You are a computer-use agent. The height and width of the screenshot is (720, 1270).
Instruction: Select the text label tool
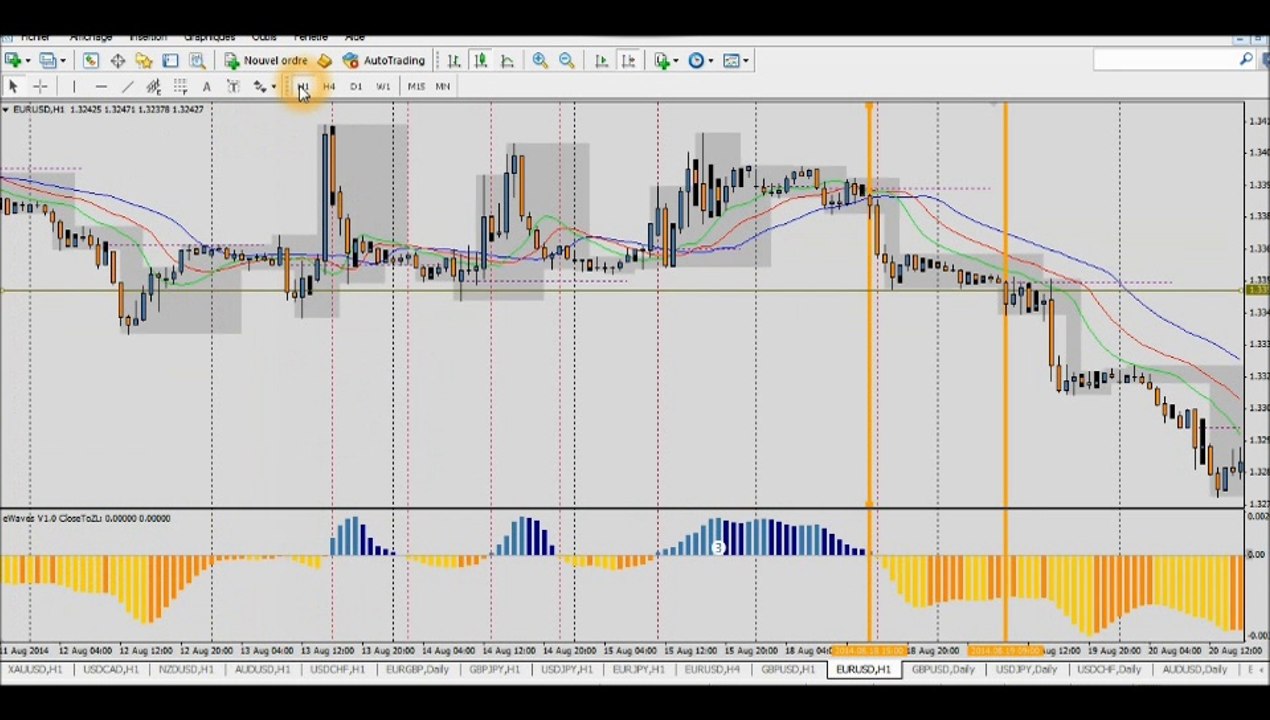[233, 87]
